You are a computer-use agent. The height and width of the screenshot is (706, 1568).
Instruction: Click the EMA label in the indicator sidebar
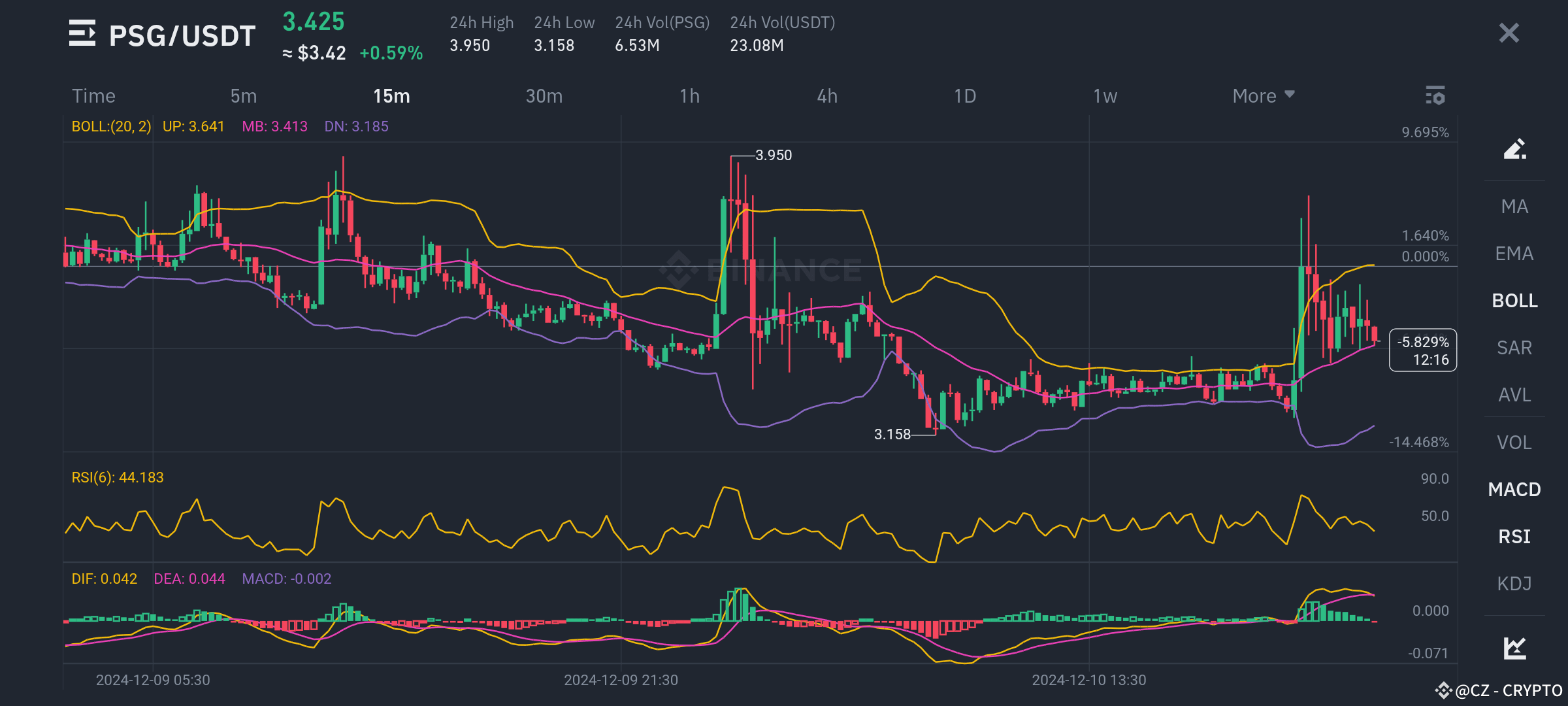click(1514, 254)
